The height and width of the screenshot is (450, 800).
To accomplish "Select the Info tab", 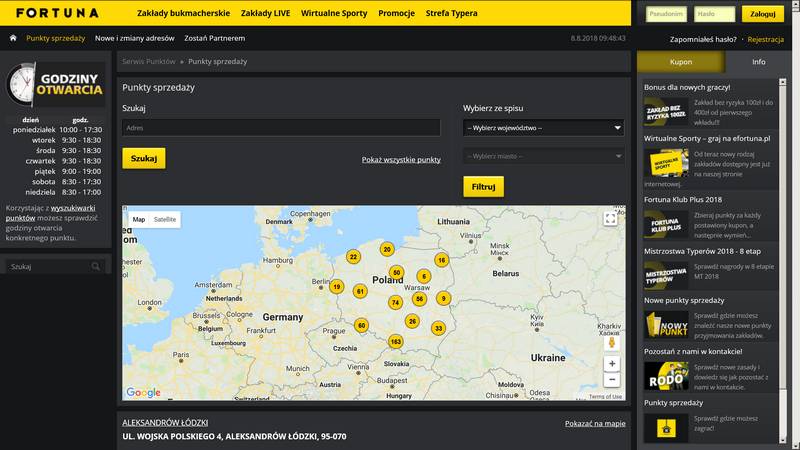I will pyautogui.click(x=758, y=62).
